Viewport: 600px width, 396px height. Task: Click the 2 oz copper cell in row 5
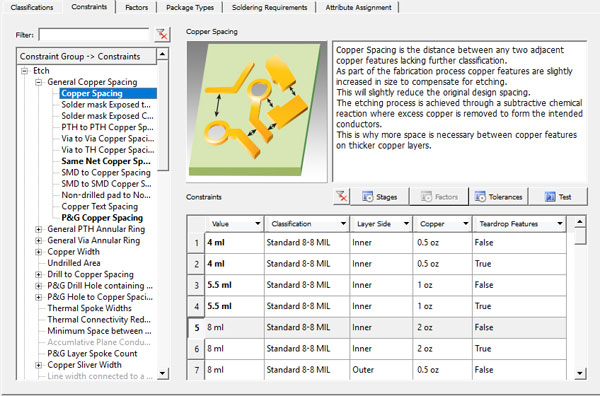(443, 328)
